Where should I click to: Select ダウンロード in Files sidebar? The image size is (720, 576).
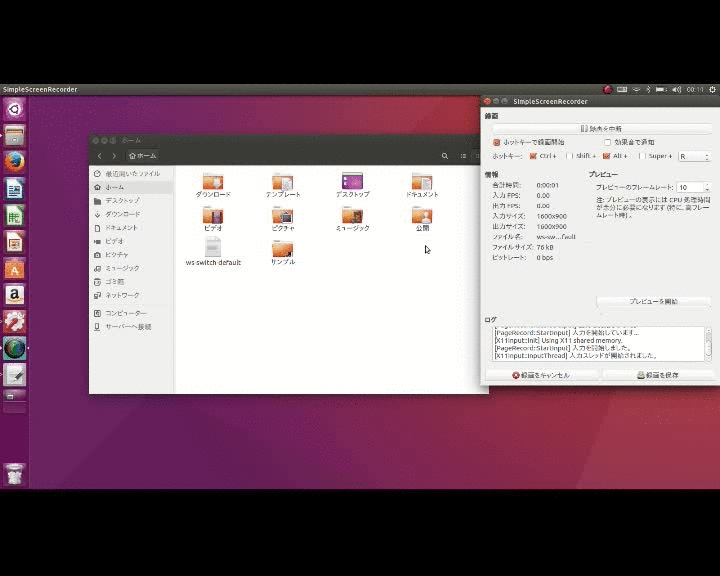pos(131,214)
